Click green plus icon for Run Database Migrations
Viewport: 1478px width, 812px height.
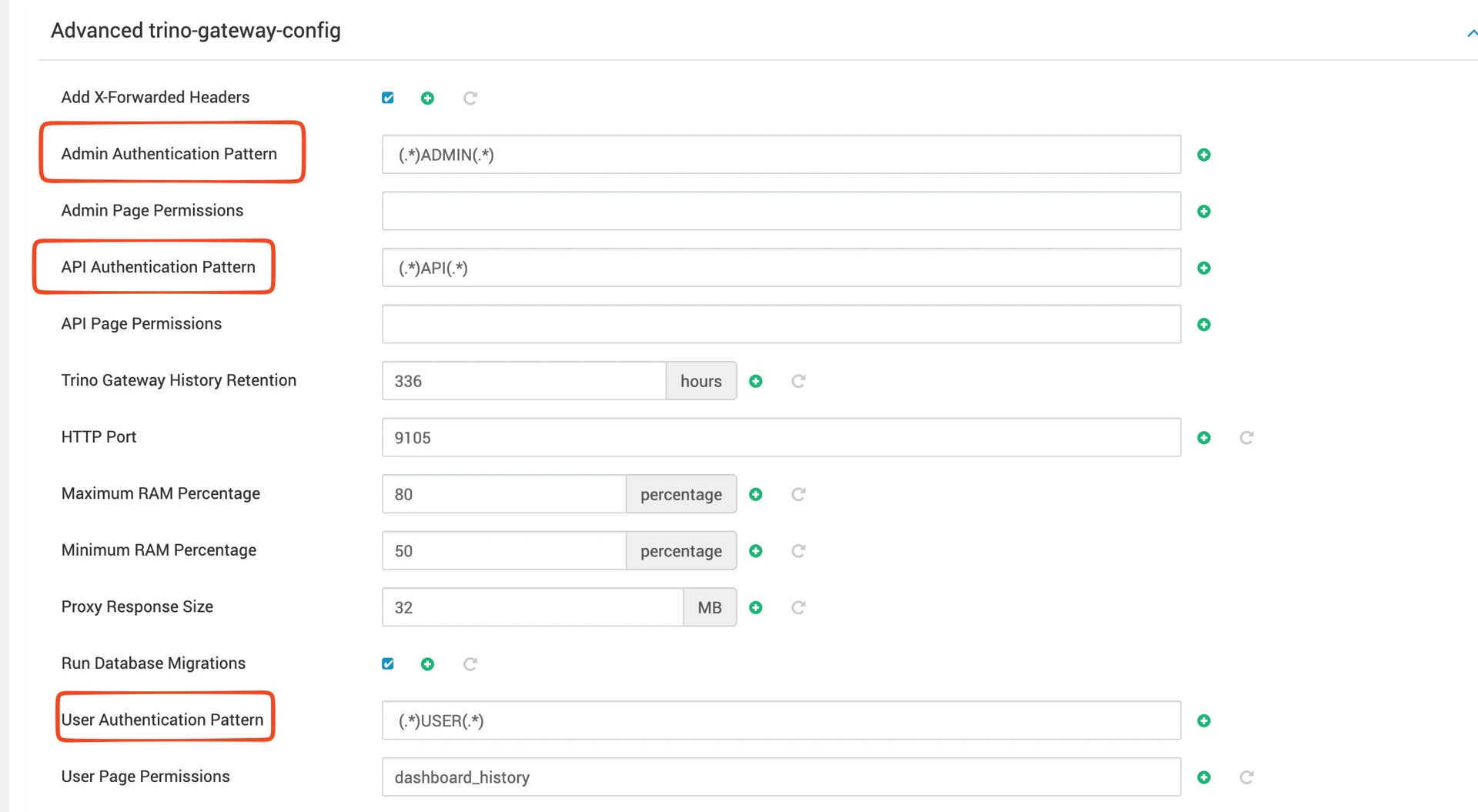[427, 664]
